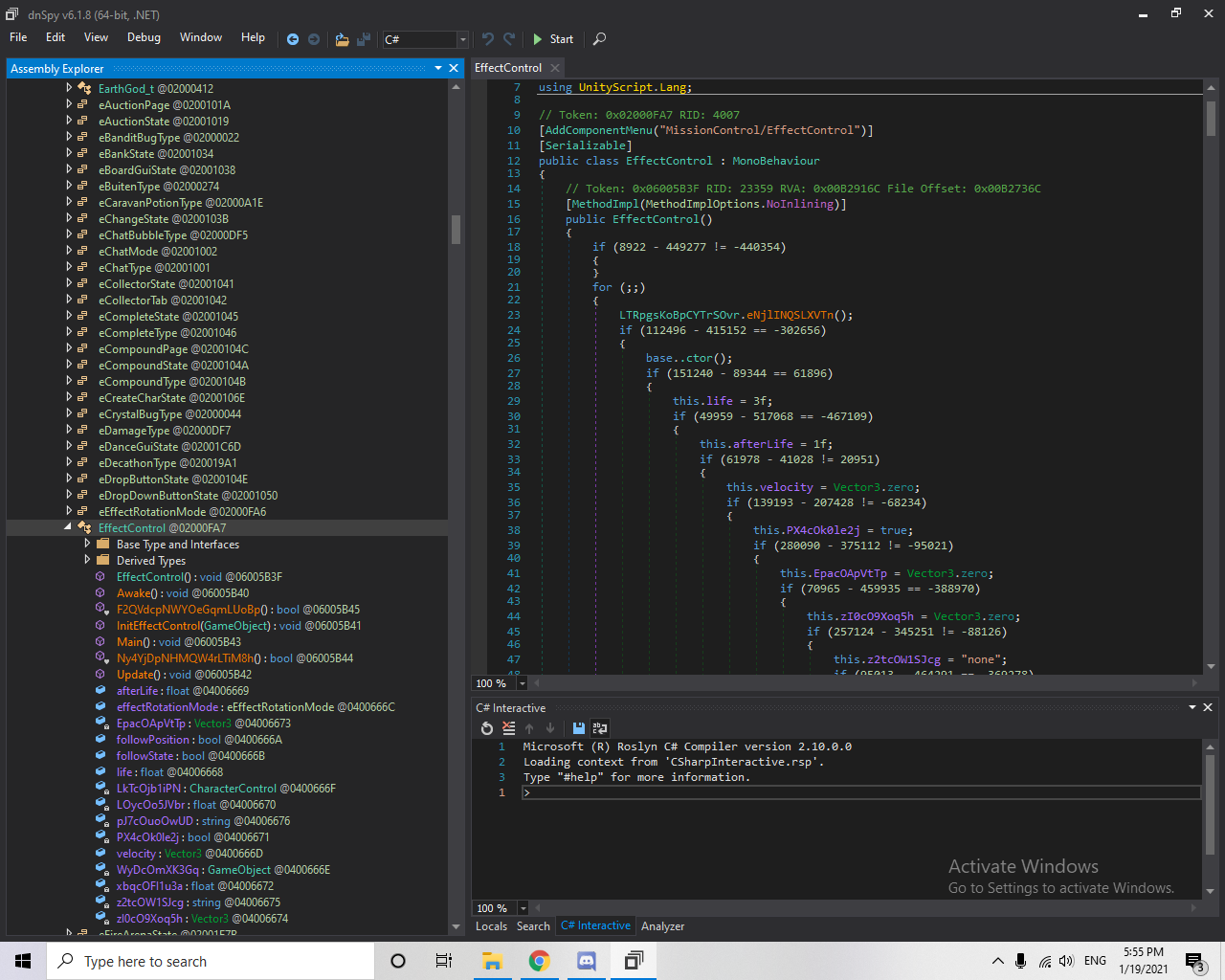Switch to the Analyzer tab

click(x=662, y=926)
